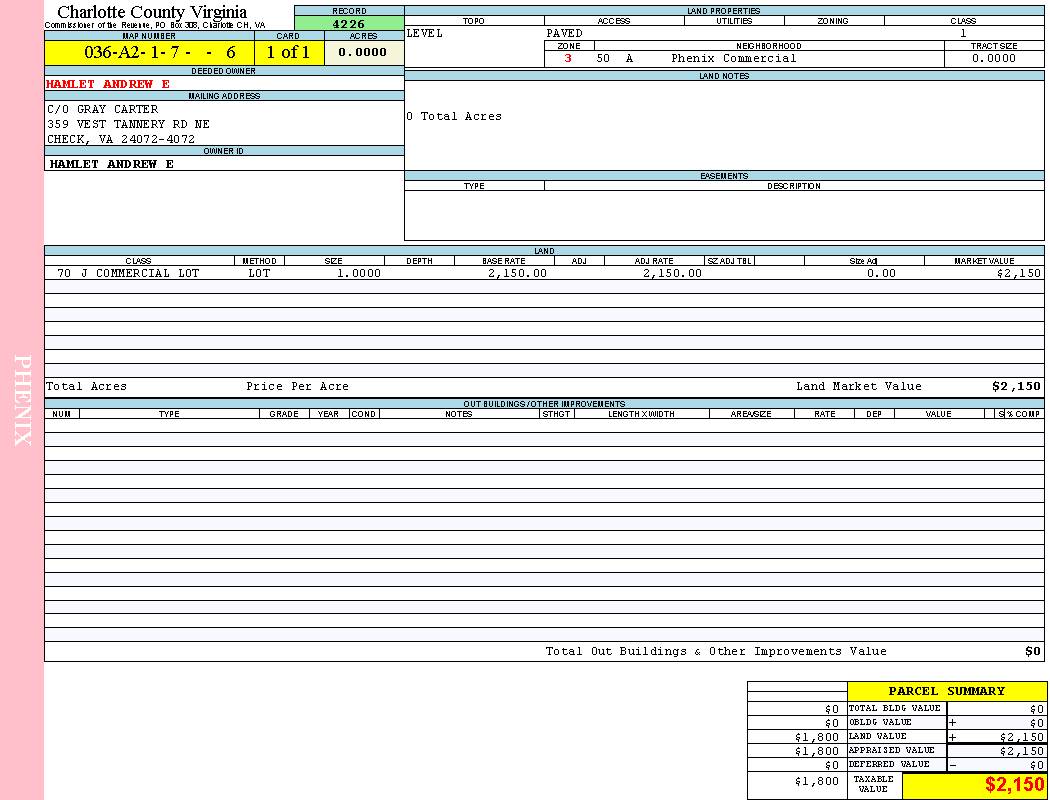Viewport: 1050px width, 800px height.
Task: Click the Charlotte County Virginia title
Action: (x=152, y=12)
